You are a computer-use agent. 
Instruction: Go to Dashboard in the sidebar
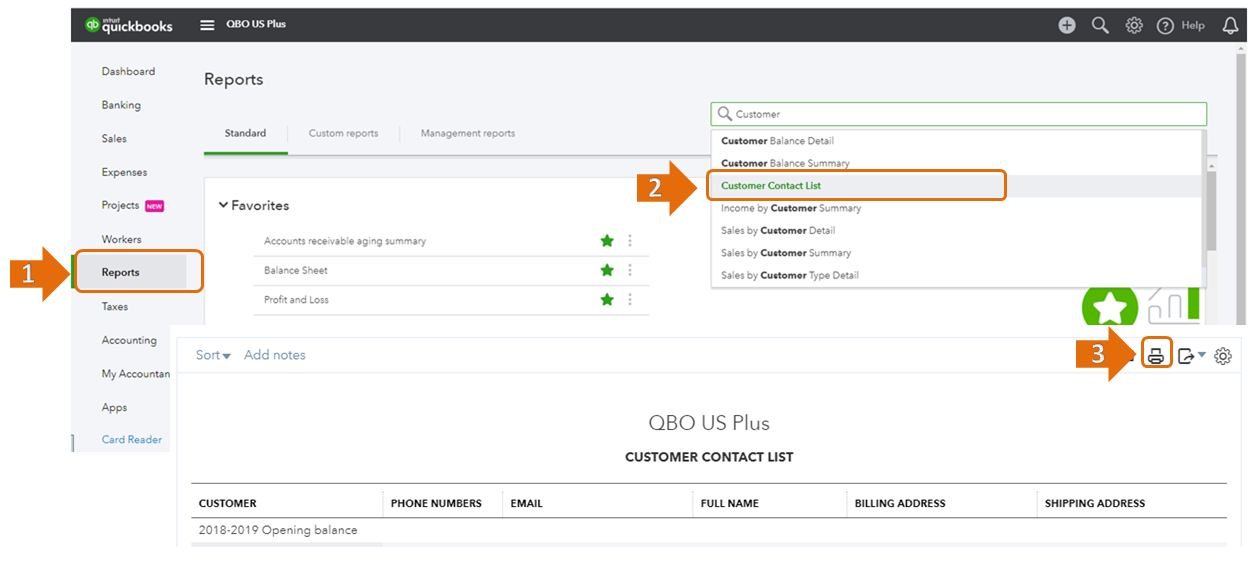pos(128,71)
